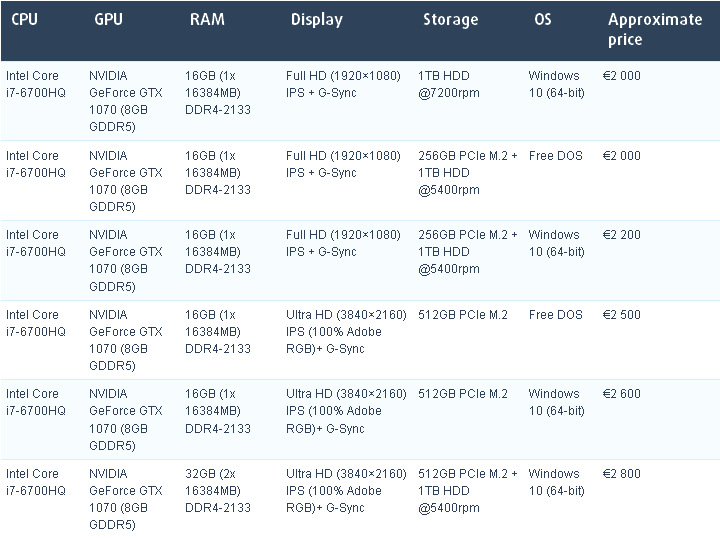Click the Storage column header
This screenshot has width=720, height=538.
point(450,19)
